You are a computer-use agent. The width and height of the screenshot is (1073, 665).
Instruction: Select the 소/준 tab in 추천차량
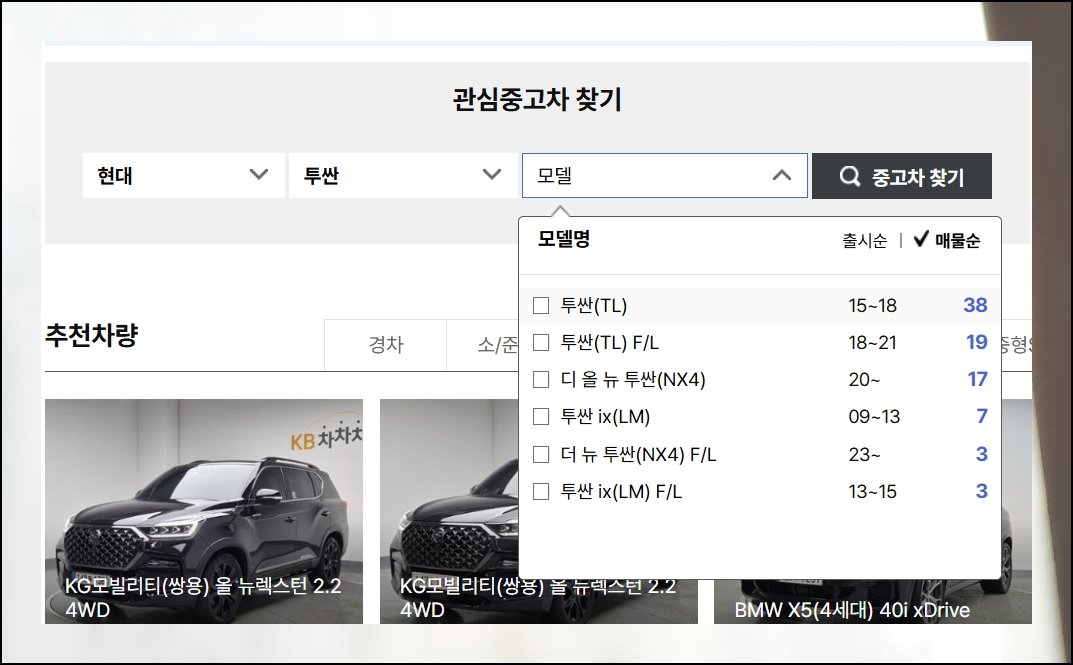[483, 345]
